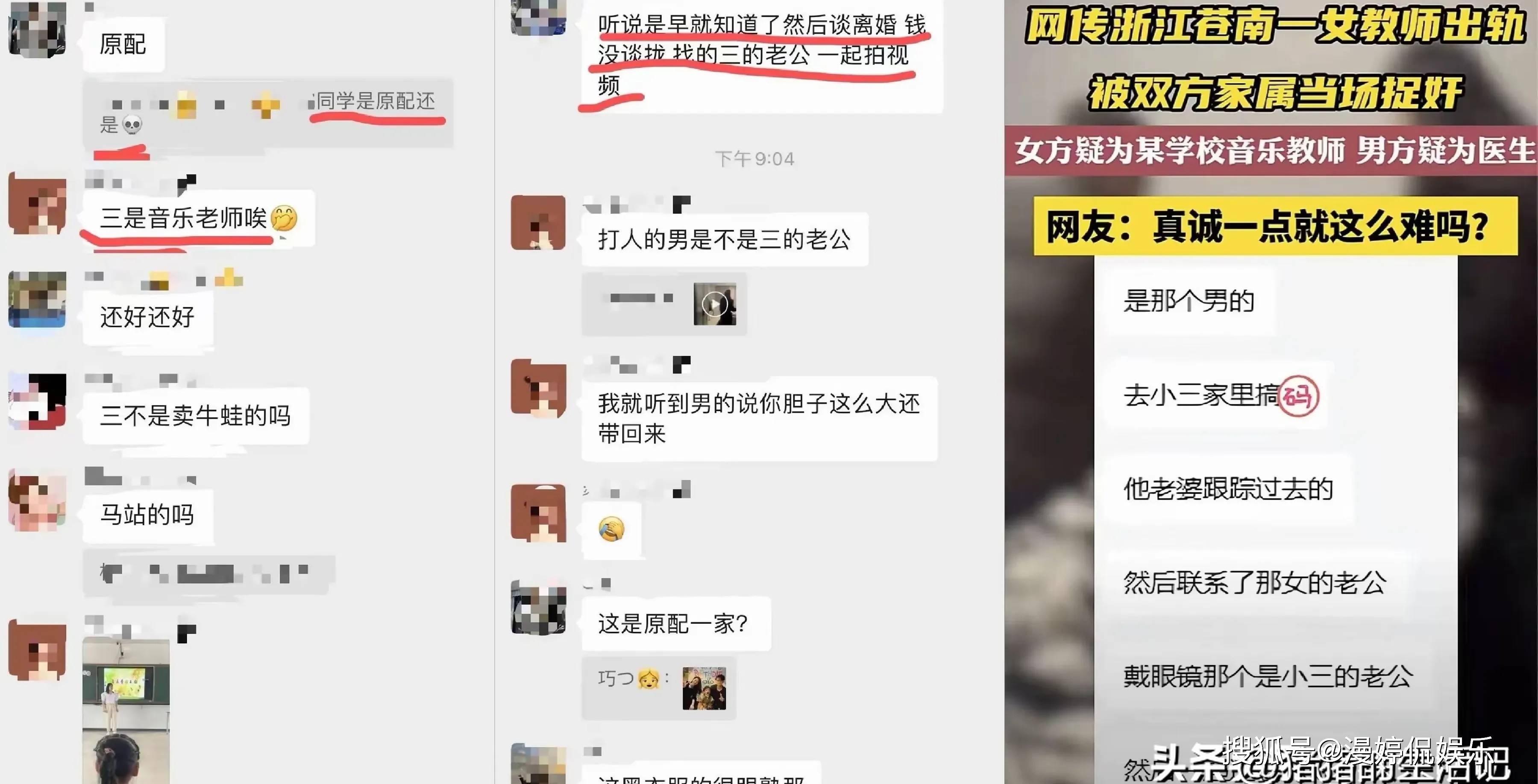This screenshot has width=1538, height=784.
Task: Select the message 打人的男是不是三的老公
Action: coord(725,240)
